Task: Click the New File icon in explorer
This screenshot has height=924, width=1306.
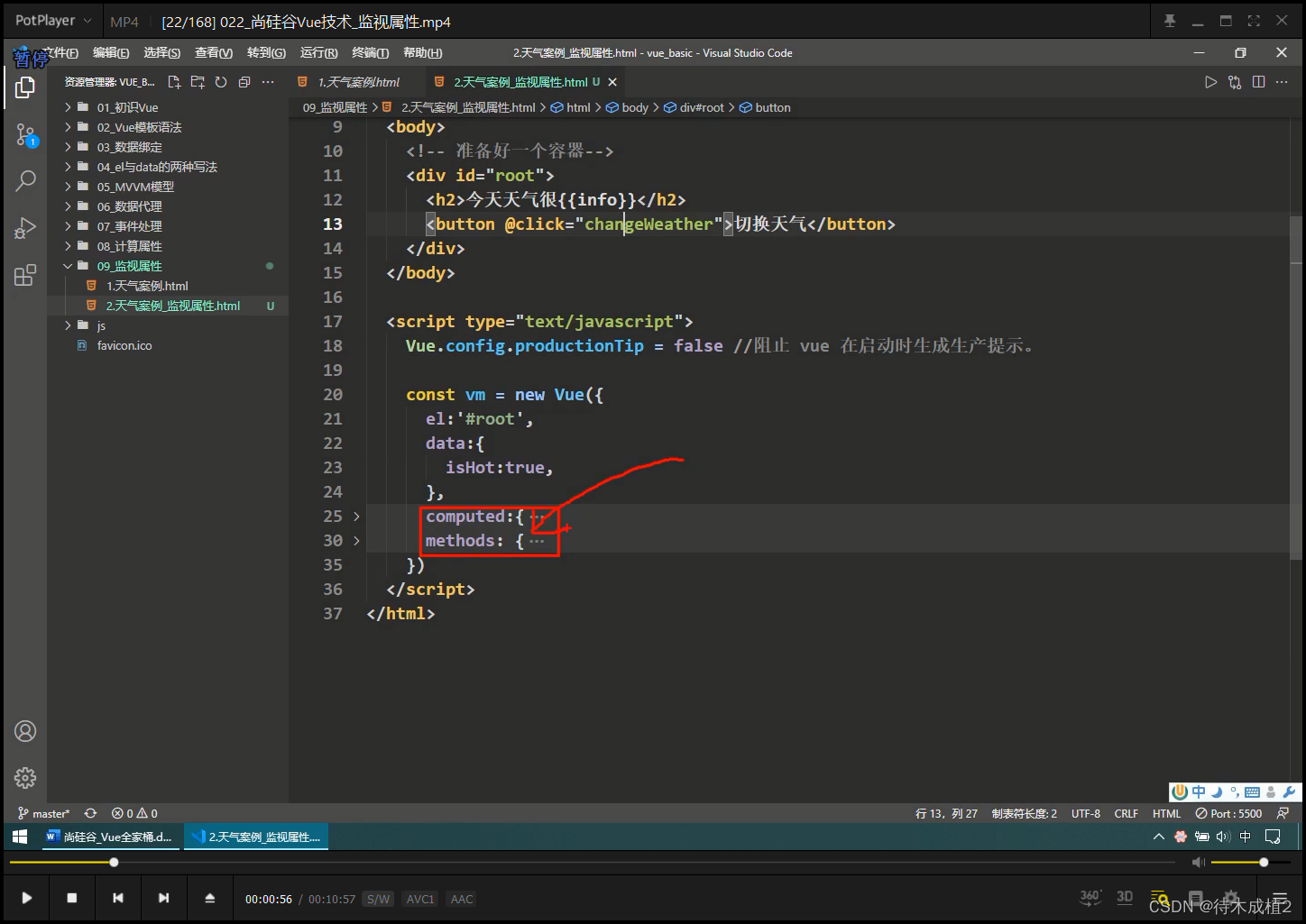Action: coord(174,82)
